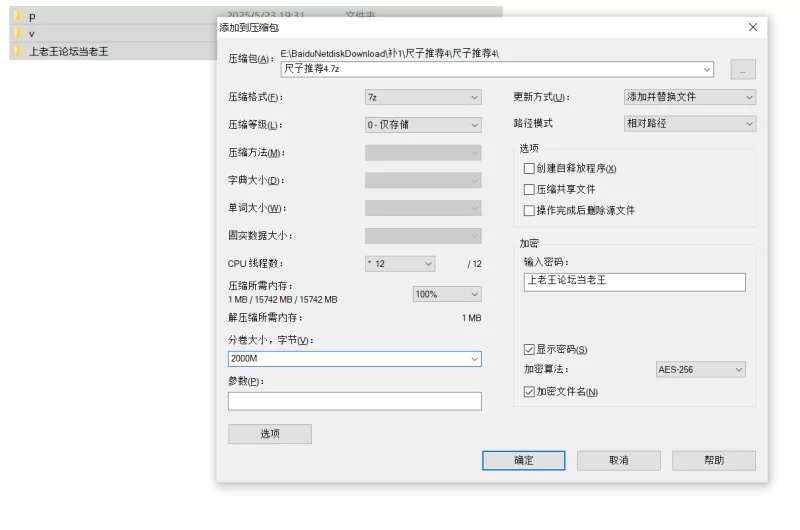The image size is (800, 530).
Task: Click the 输入密码 password field
Action: (x=634, y=282)
